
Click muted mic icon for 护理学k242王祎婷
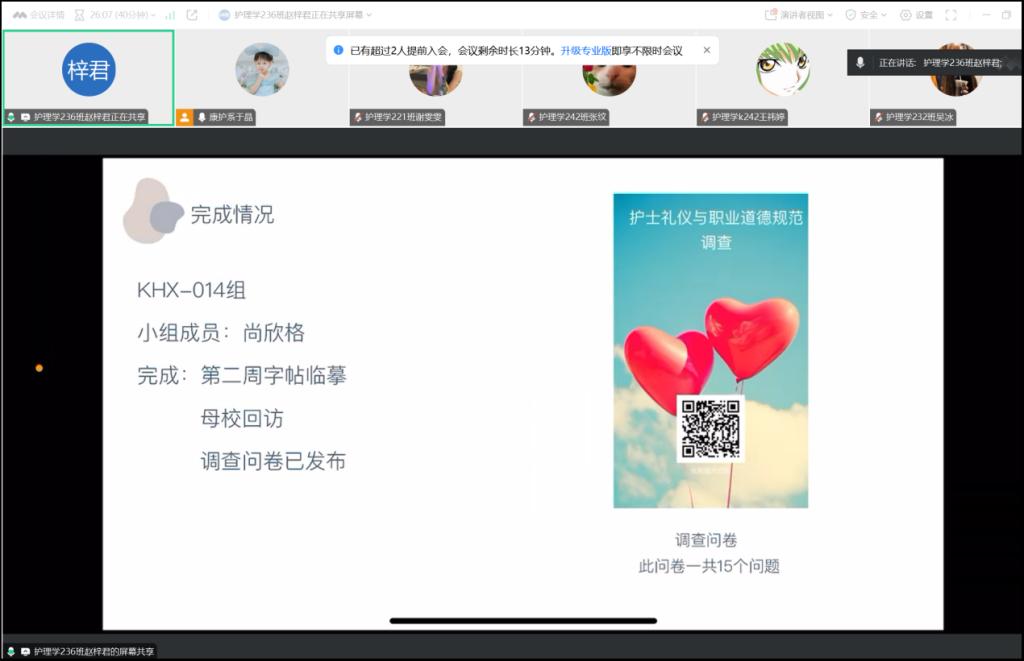point(704,117)
